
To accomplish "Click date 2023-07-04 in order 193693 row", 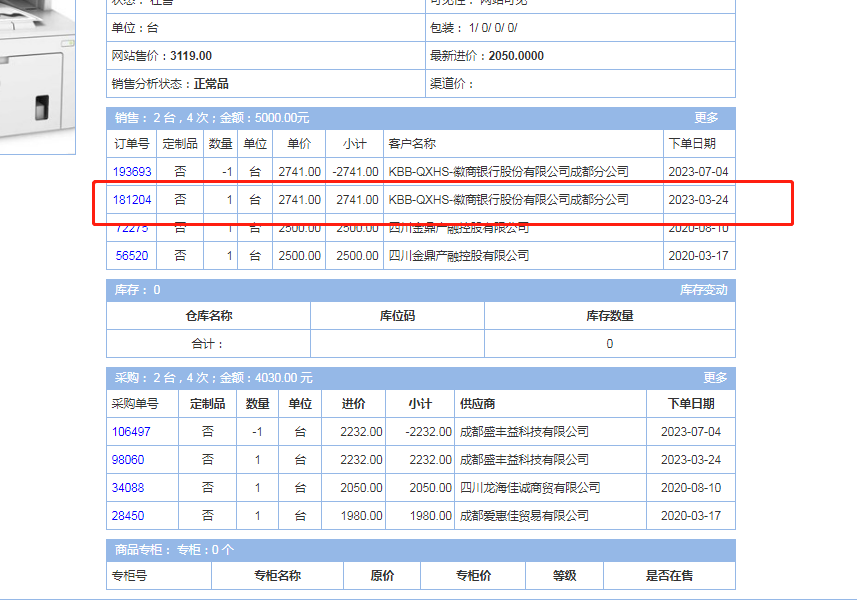I will (698, 172).
